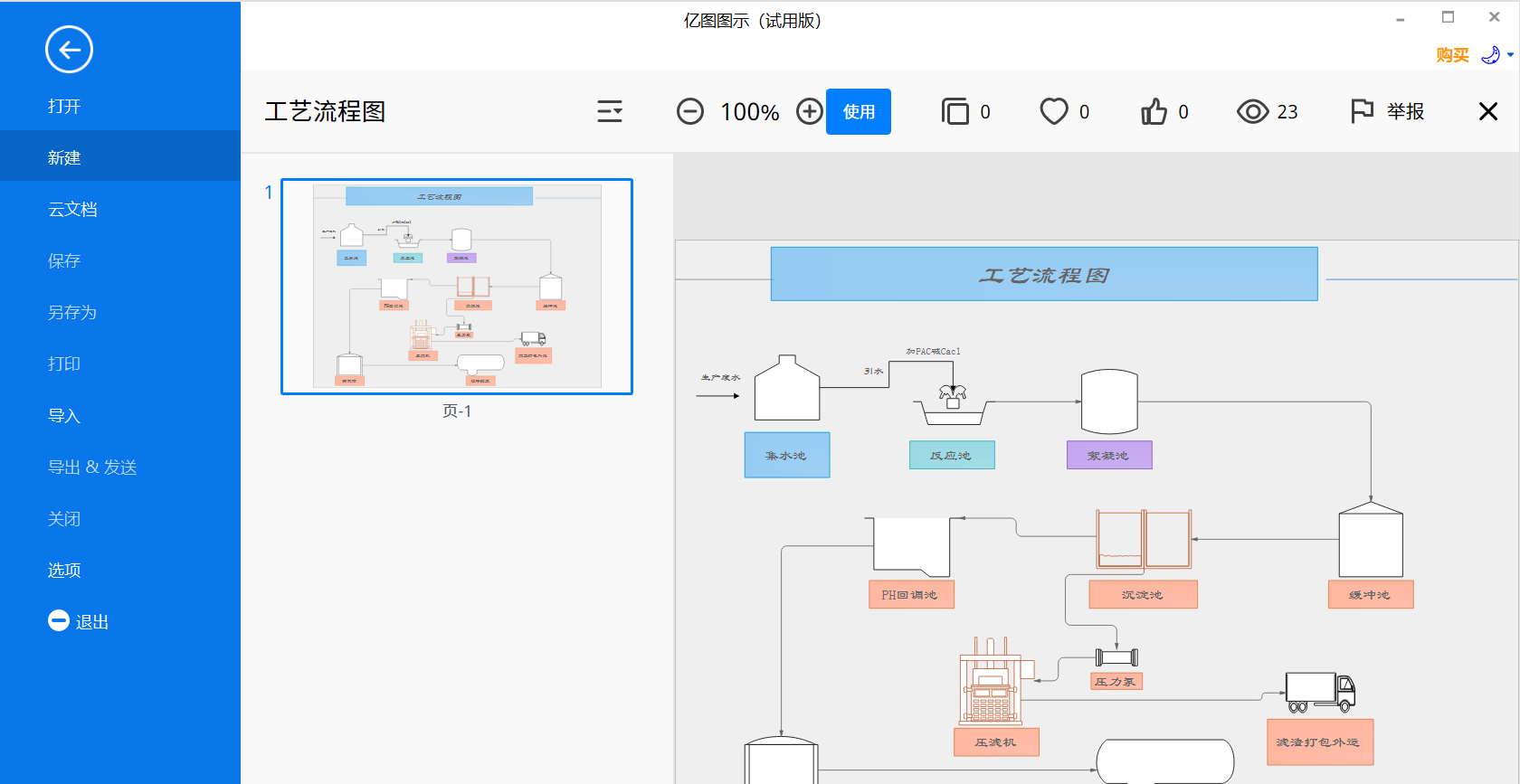Click the back arrow circle icon
Viewport: 1520px width, 784px height.
click(69, 49)
